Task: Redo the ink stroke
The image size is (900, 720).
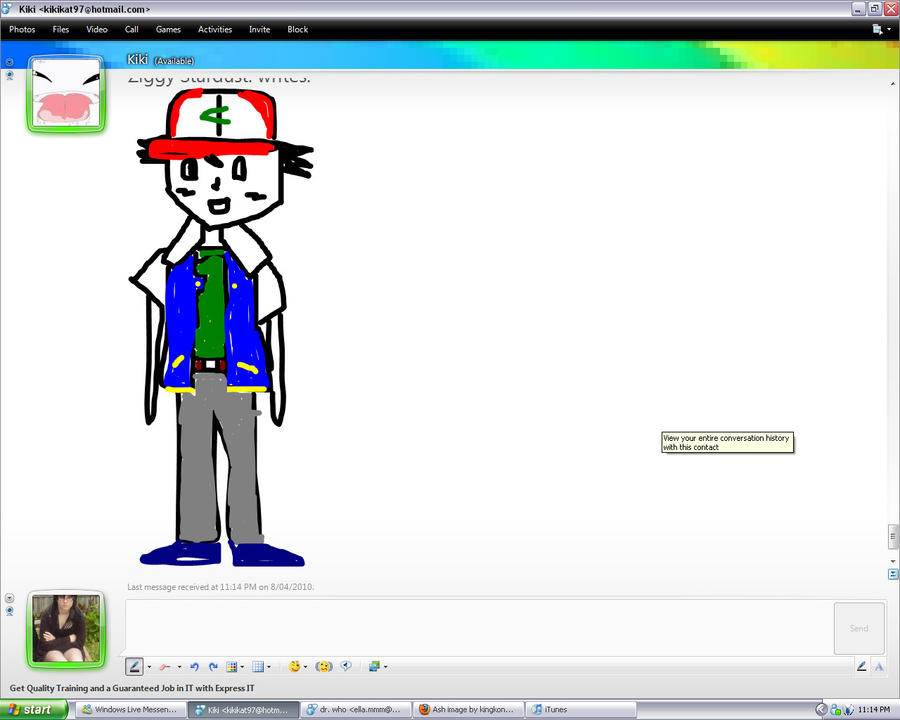Action: tap(213, 667)
